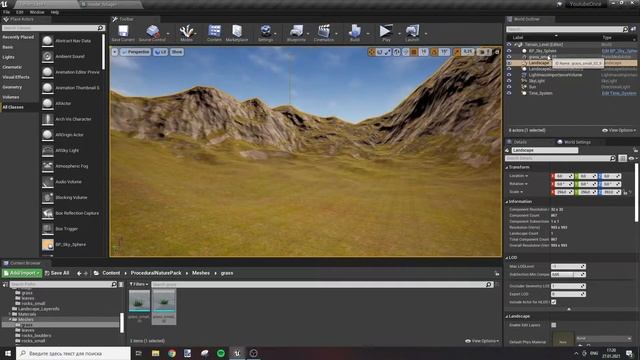640x360 pixels.
Task: Open the Content Browser Filters dropdown
Action: click(139, 284)
